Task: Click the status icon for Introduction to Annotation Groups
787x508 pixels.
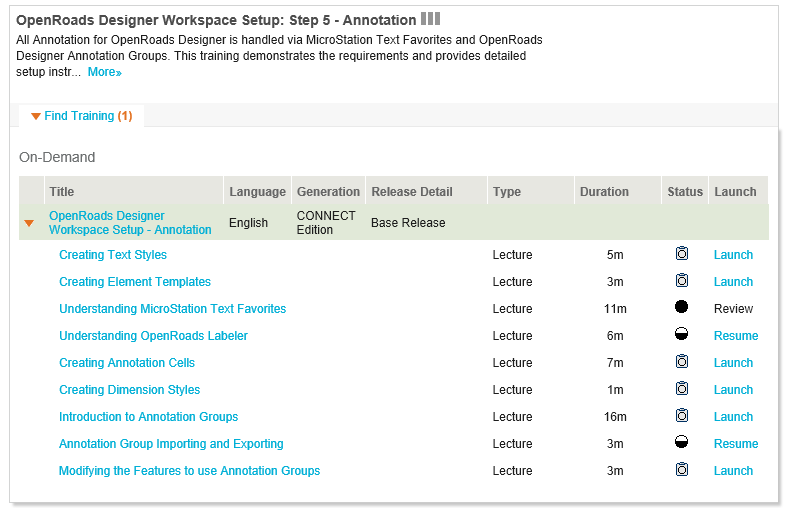Action: pyautogui.click(x=682, y=416)
